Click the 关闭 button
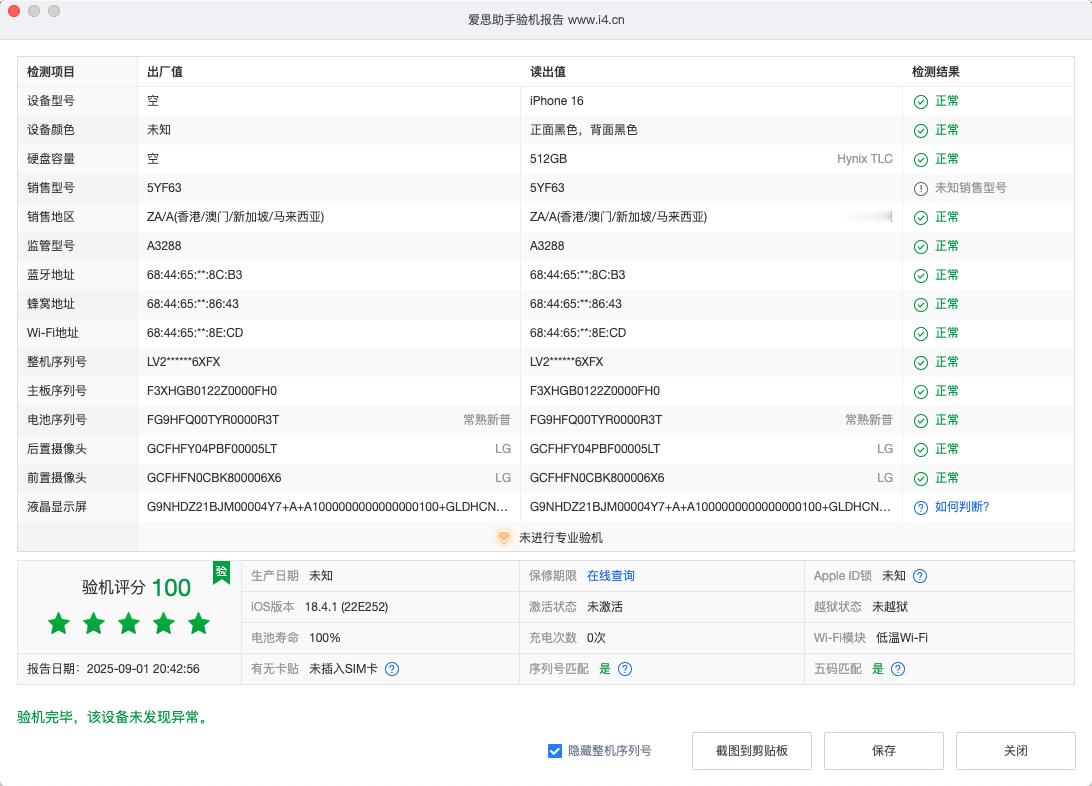 coord(1015,750)
